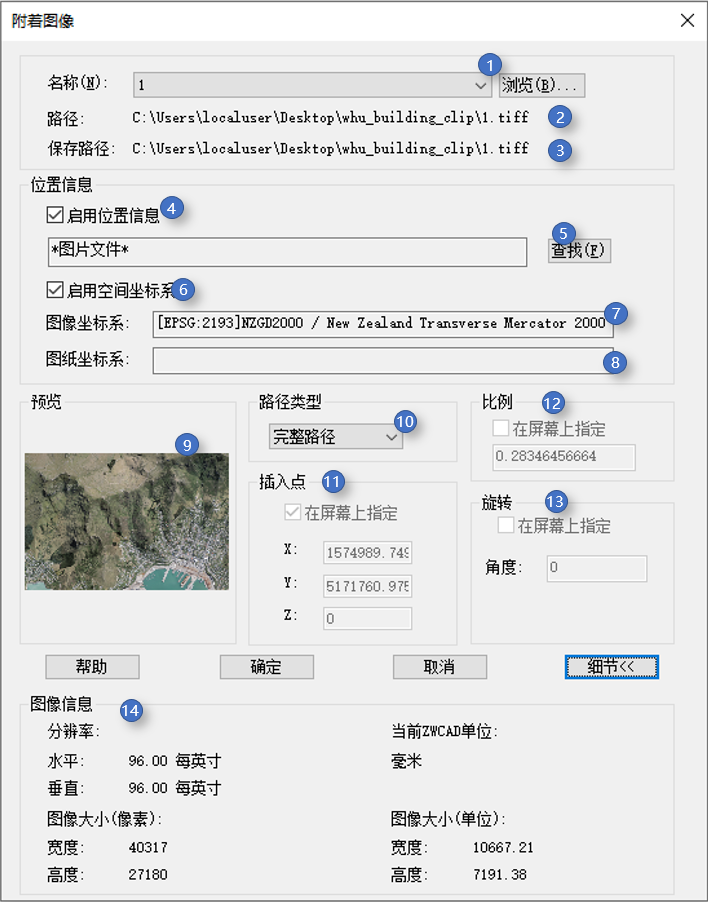Disable the 启用空间坐标系 checkbox
This screenshot has height=902, width=708.
pyautogui.click(x=55, y=291)
